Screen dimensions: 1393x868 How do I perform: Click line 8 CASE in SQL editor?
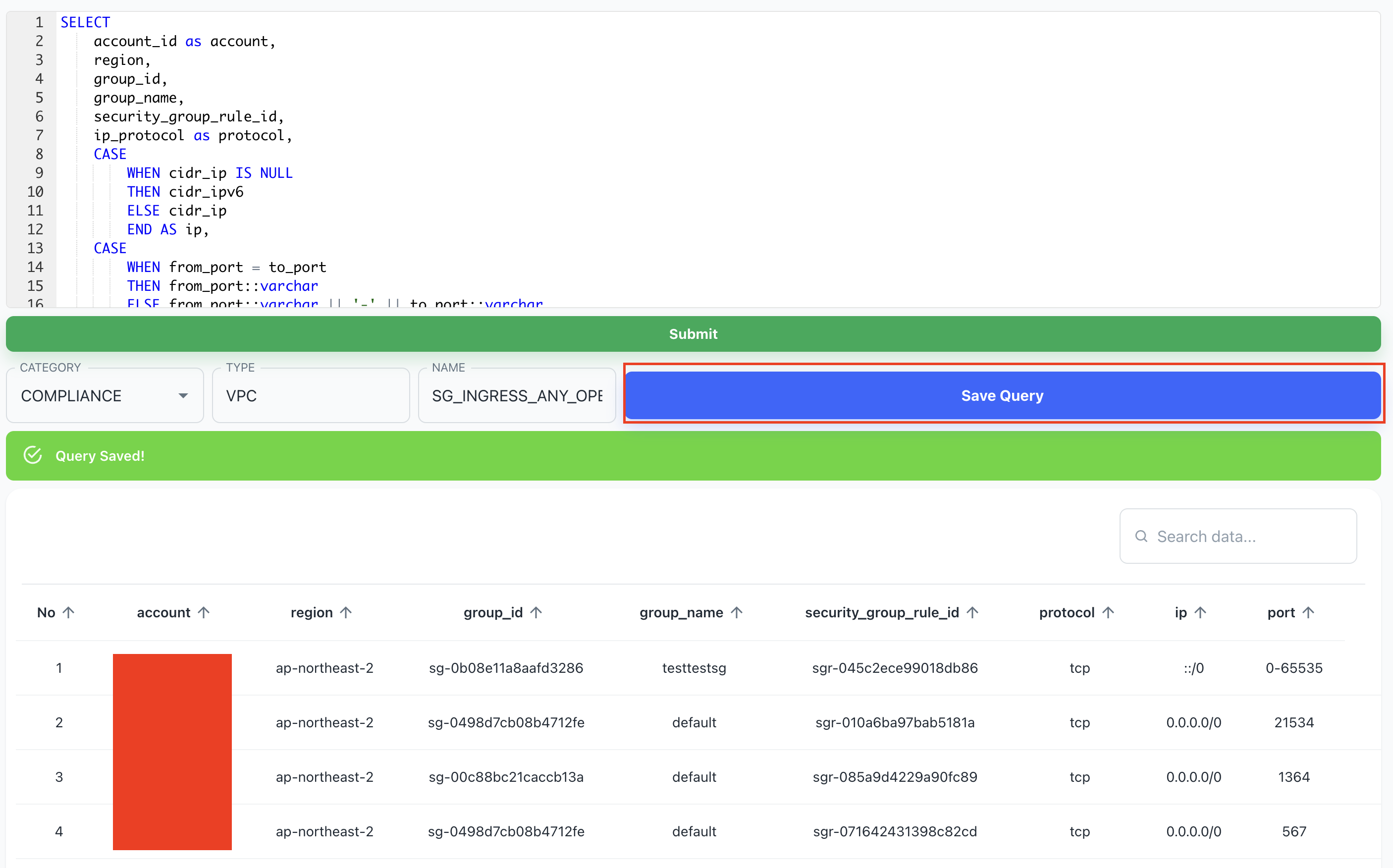click(110, 154)
